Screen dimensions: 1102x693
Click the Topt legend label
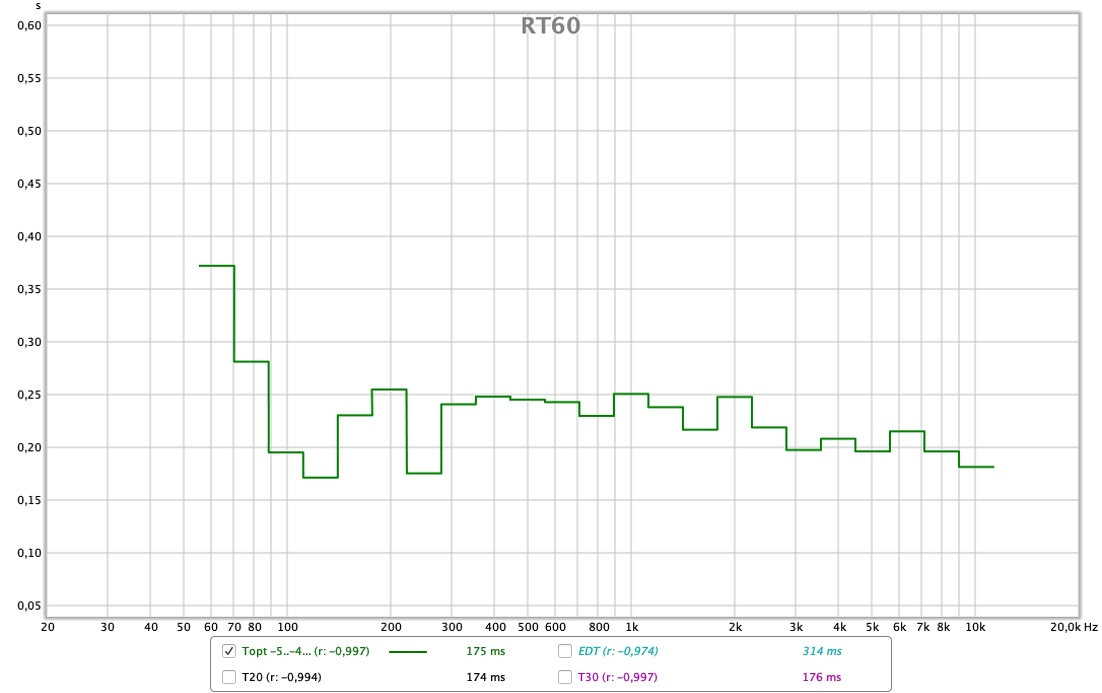tap(306, 651)
